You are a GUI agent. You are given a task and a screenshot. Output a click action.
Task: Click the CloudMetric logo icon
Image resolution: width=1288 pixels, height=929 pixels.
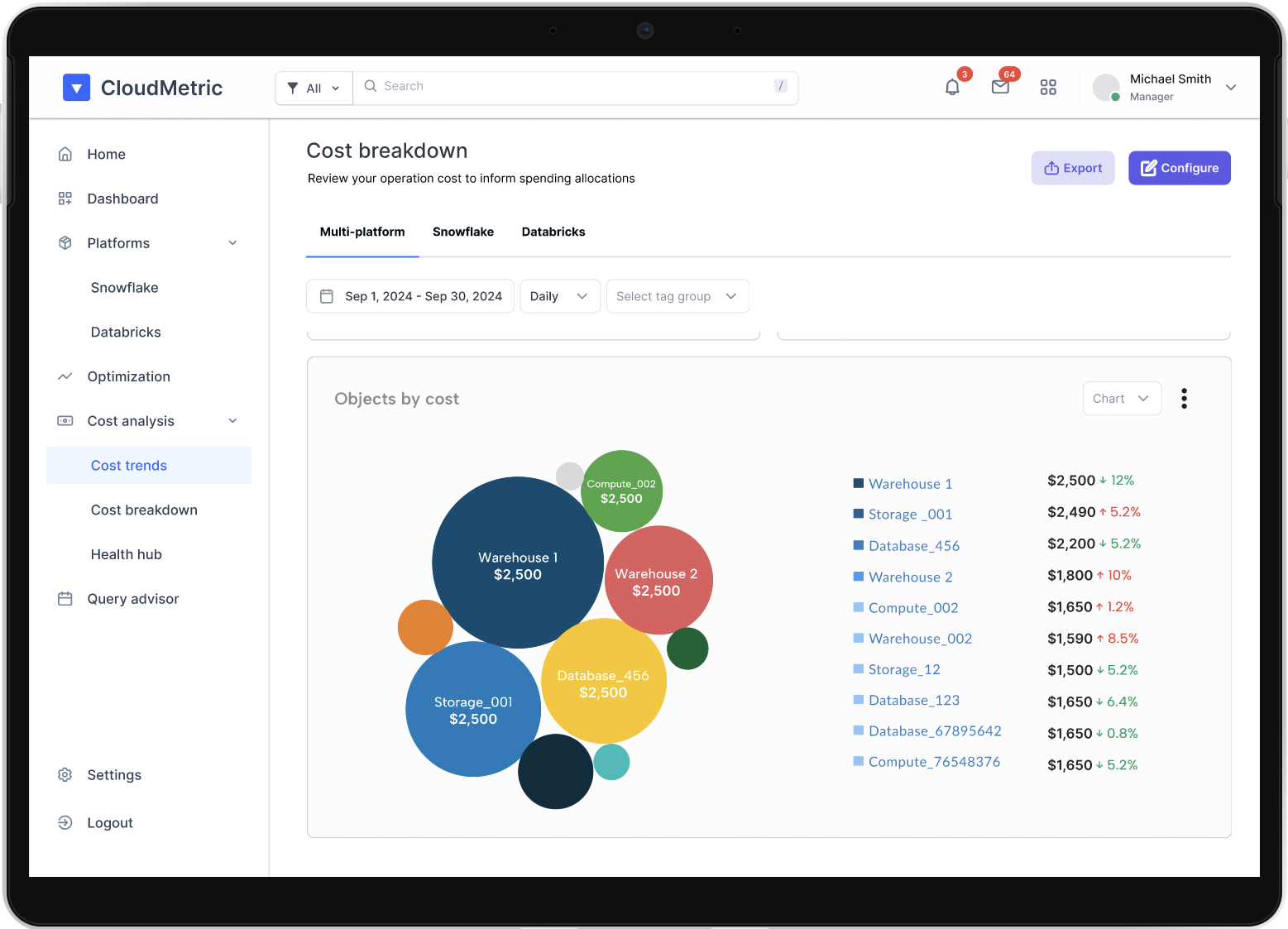coord(76,88)
